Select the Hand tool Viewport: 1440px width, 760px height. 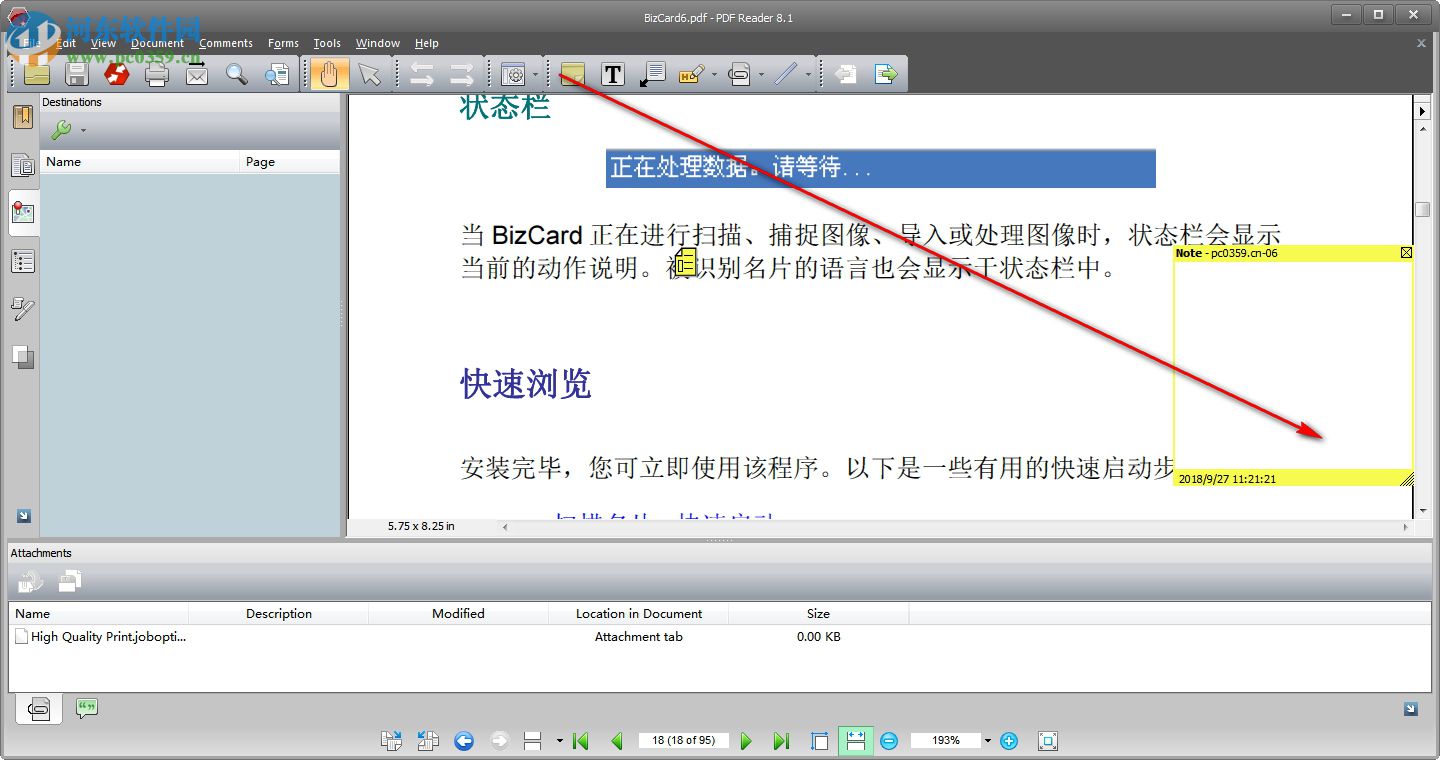click(329, 74)
